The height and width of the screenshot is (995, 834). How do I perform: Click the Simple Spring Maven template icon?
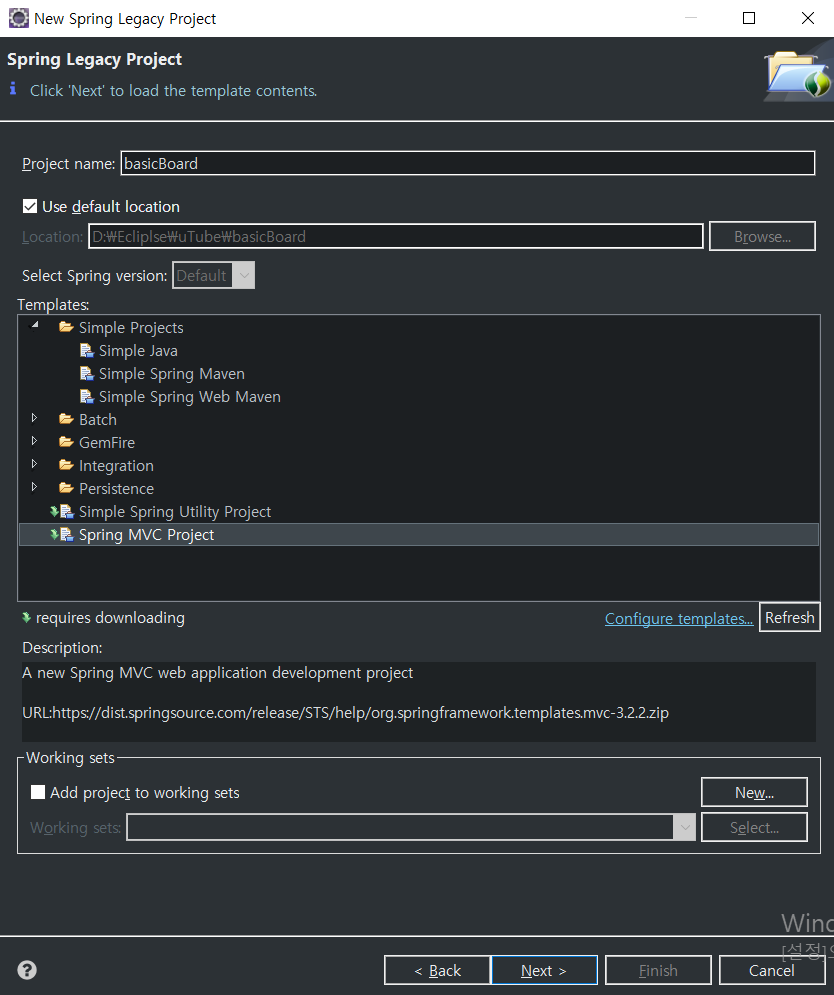[x=87, y=374]
